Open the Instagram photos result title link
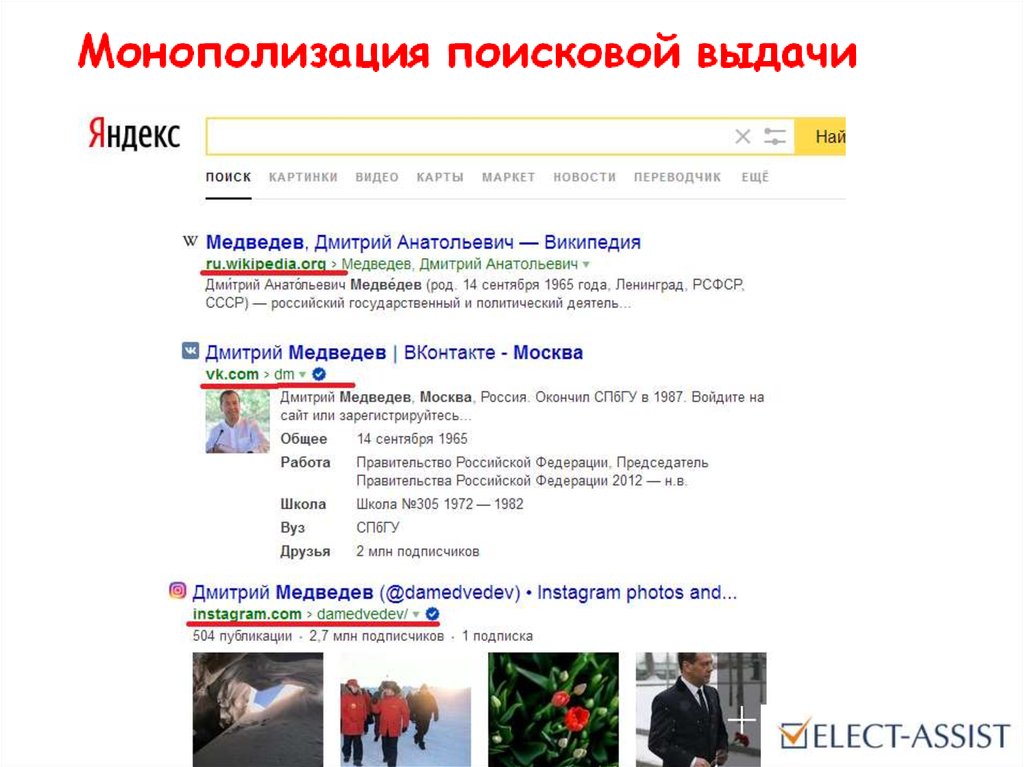 point(464,593)
